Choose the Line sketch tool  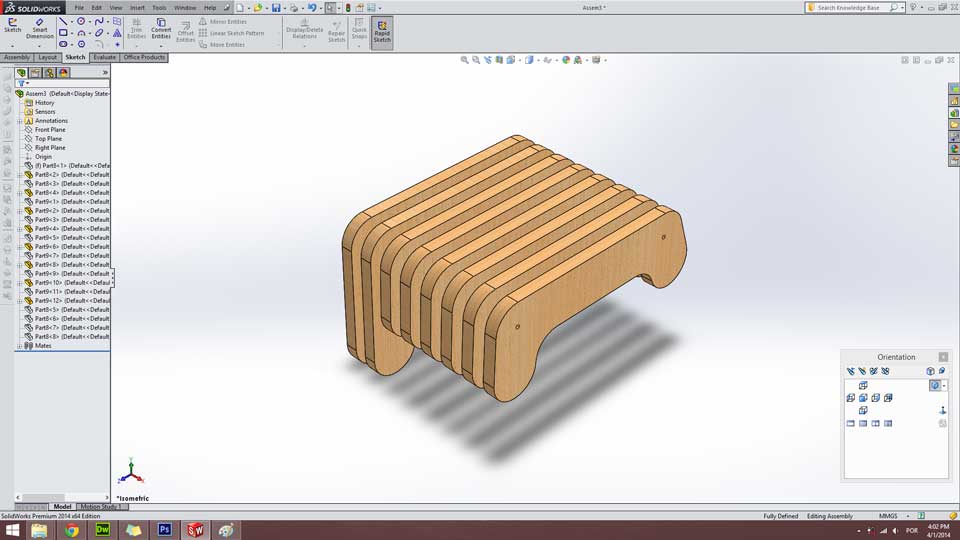click(x=63, y=21)
